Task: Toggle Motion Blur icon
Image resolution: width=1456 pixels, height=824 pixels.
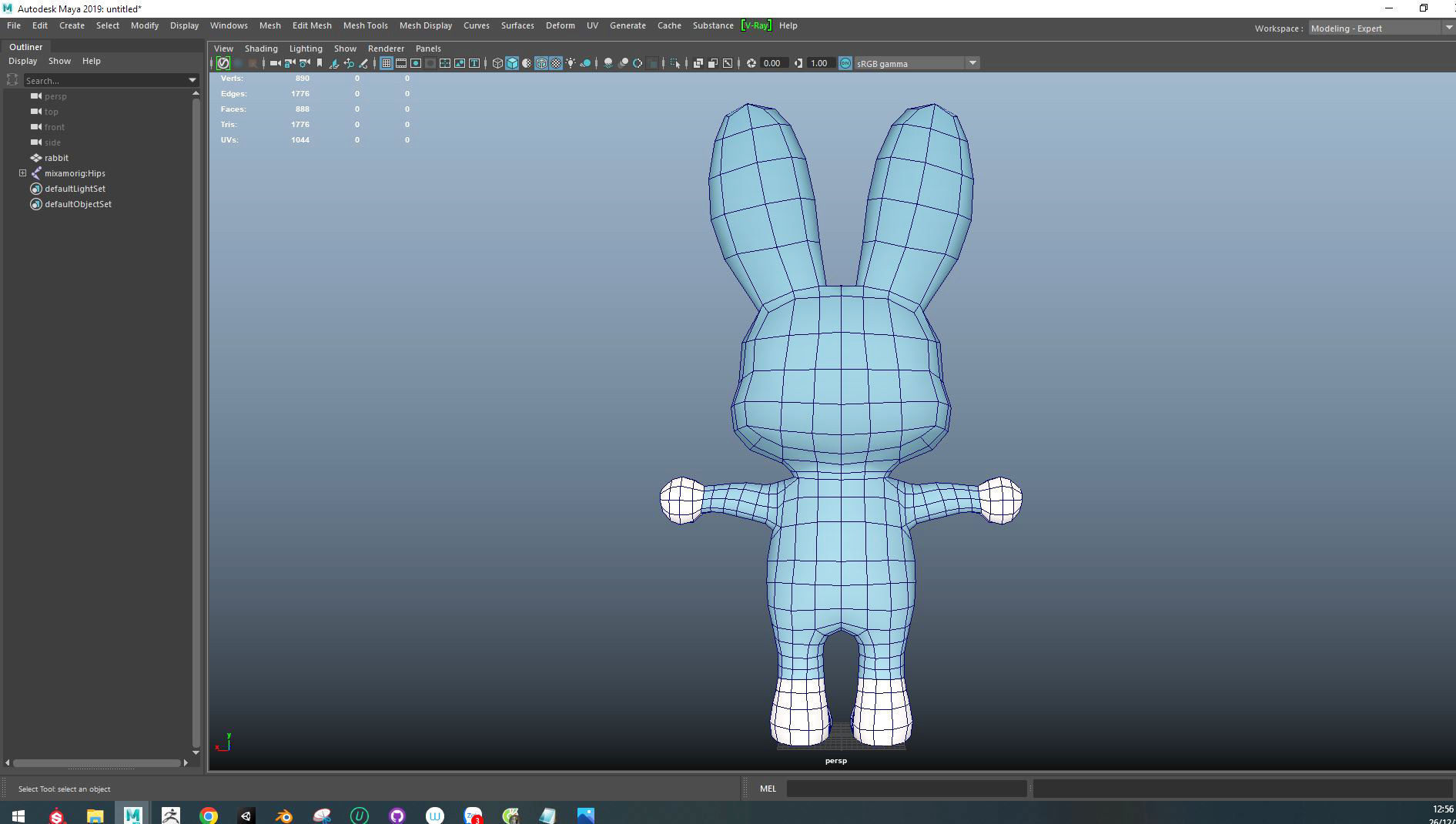Action: (x=623, y=63)
